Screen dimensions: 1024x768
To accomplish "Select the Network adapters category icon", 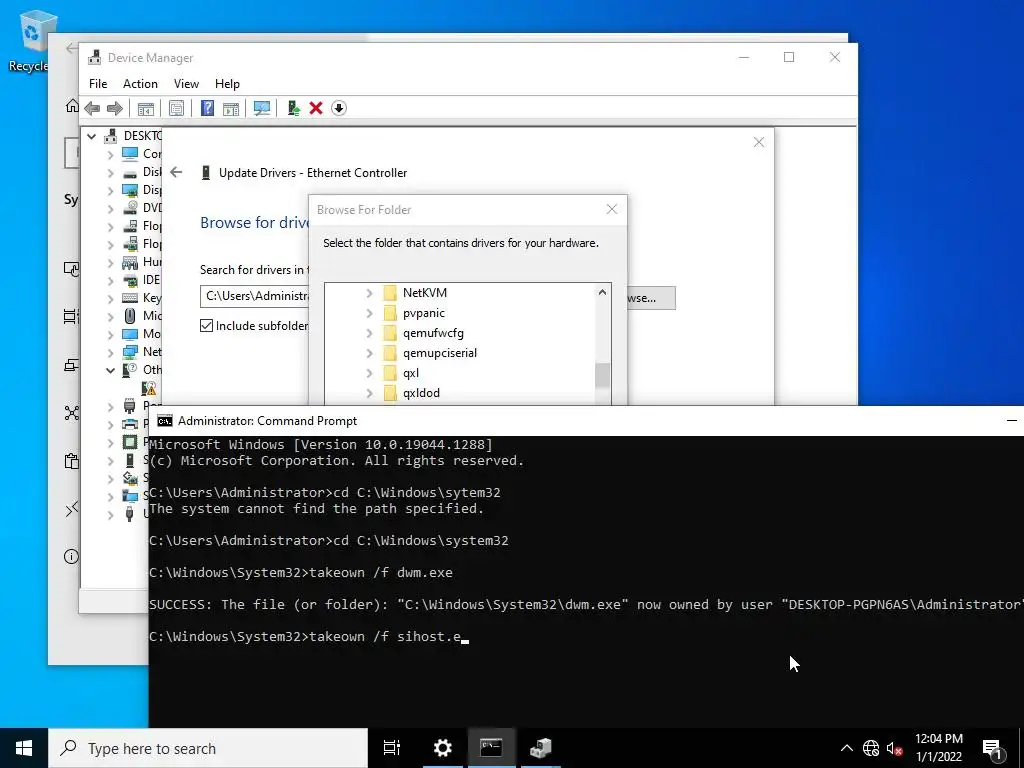I will point(130,352).
